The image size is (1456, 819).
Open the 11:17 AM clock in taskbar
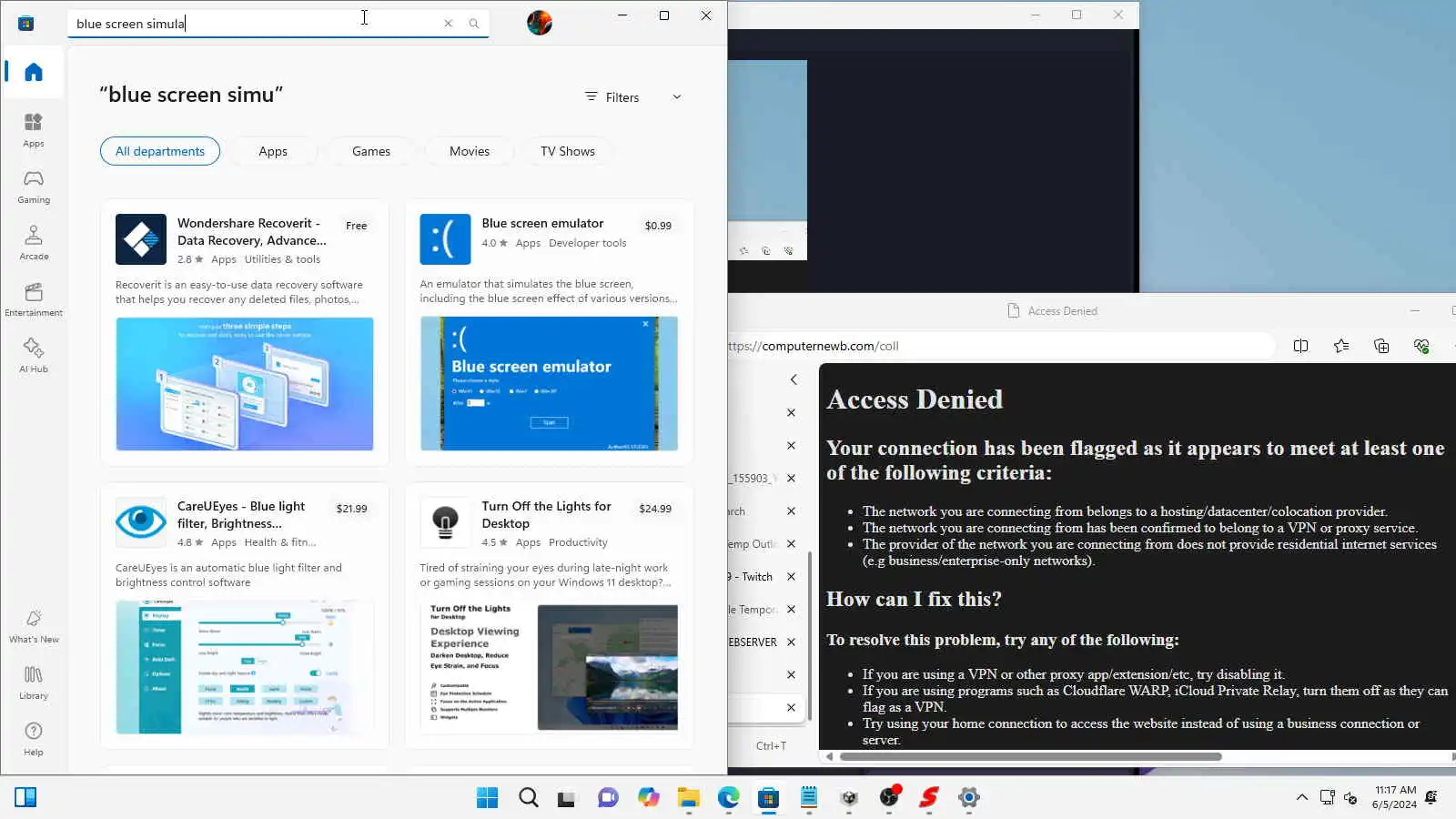(x=1395, y=797)
